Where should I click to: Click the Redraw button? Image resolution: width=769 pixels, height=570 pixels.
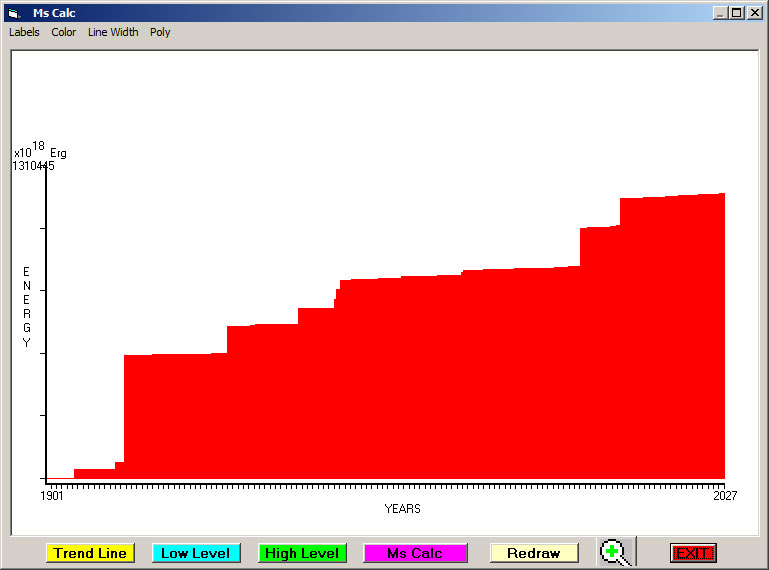click(x=533, y=553)
